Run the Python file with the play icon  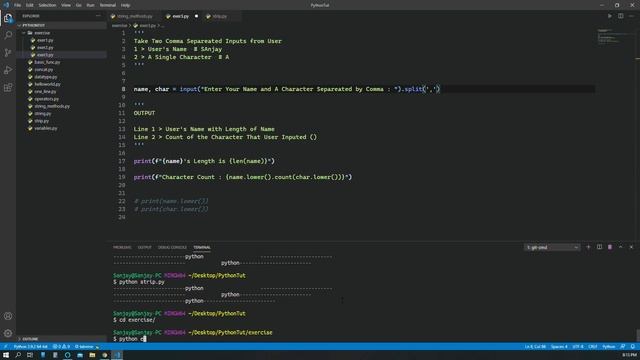click(609, 16)
